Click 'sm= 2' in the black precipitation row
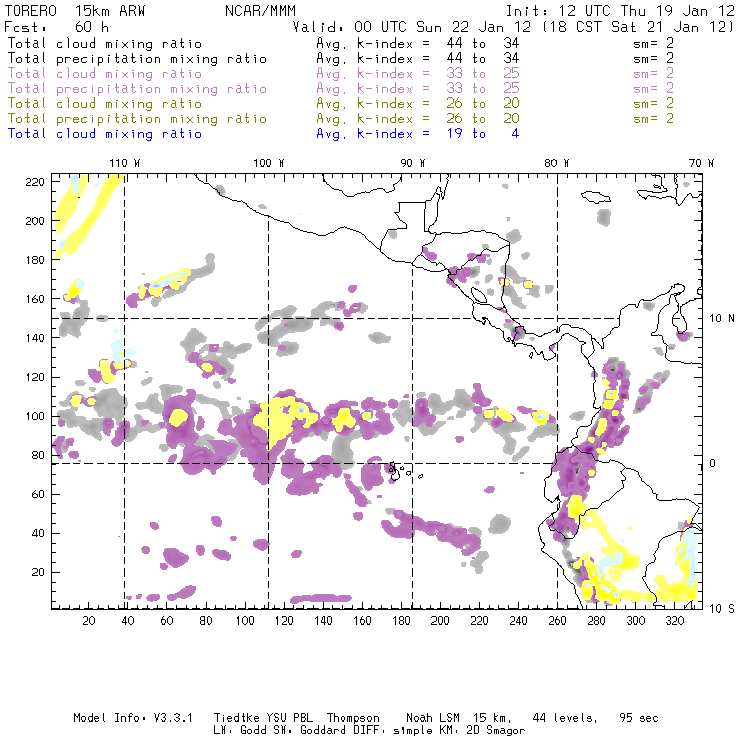 click(x=653, y=59)
